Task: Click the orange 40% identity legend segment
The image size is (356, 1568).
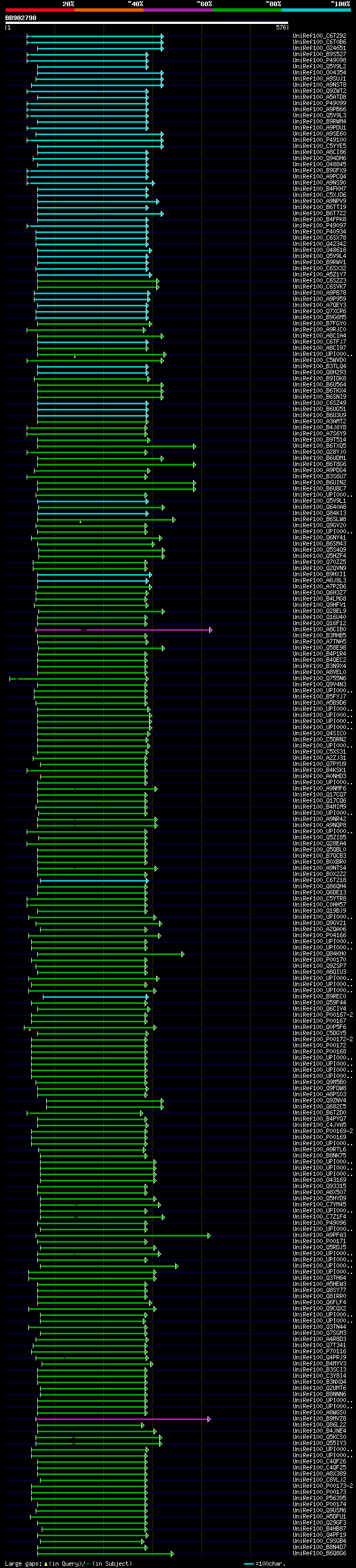Action: [109, 10]
